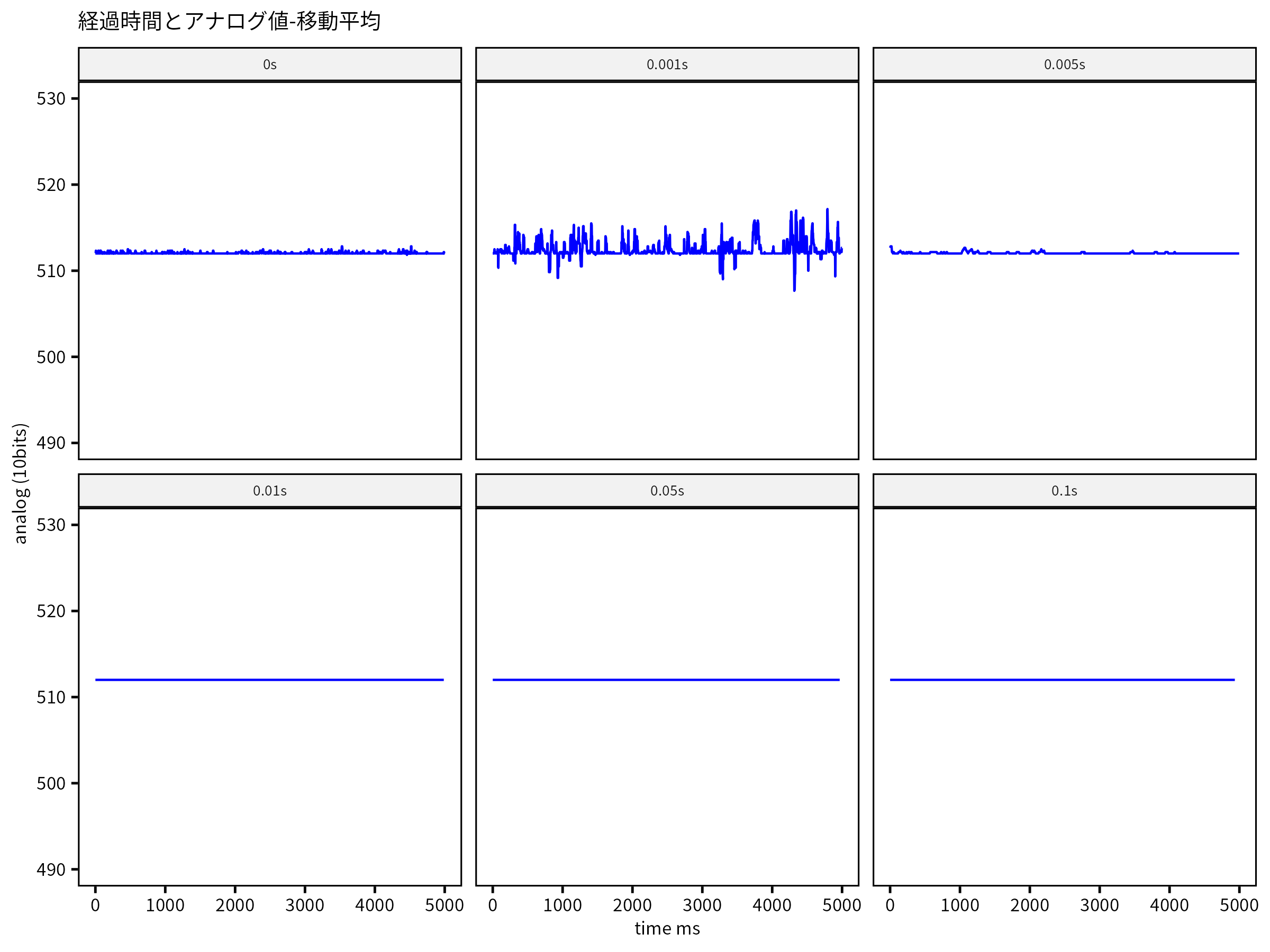
Task: Click the 500 tick label in top row
Action: (50, 357)
